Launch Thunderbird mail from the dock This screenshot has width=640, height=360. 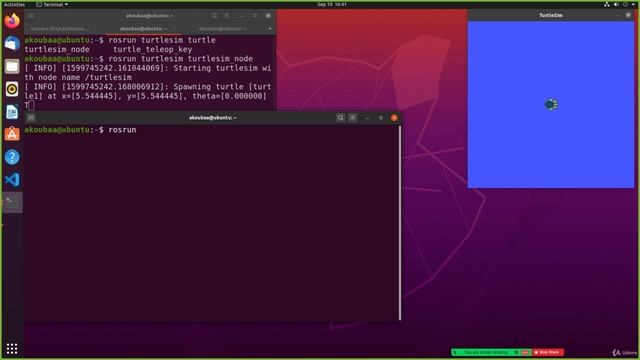[12, 43]
